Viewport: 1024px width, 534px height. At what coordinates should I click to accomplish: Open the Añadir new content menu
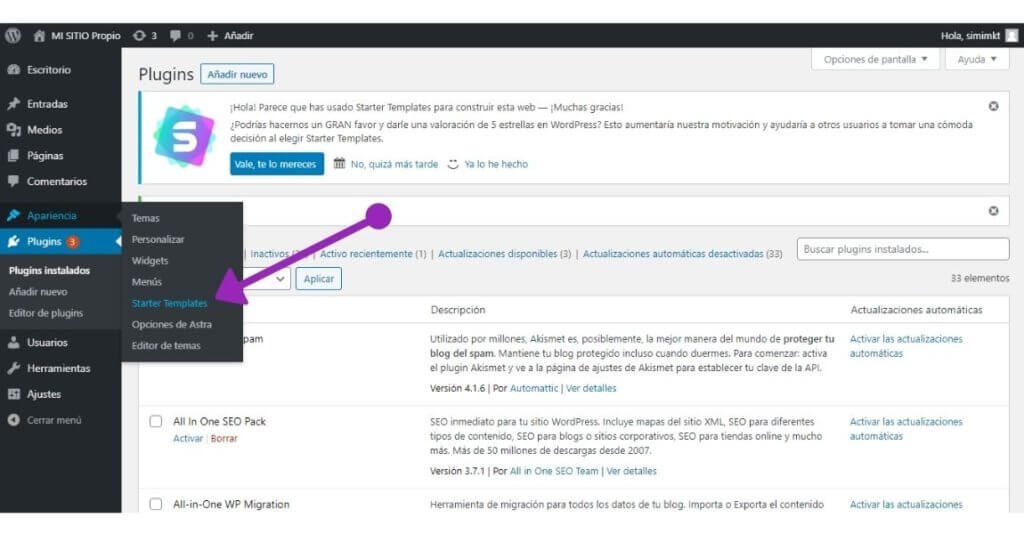pyautogui.click(x=230, y=36)
